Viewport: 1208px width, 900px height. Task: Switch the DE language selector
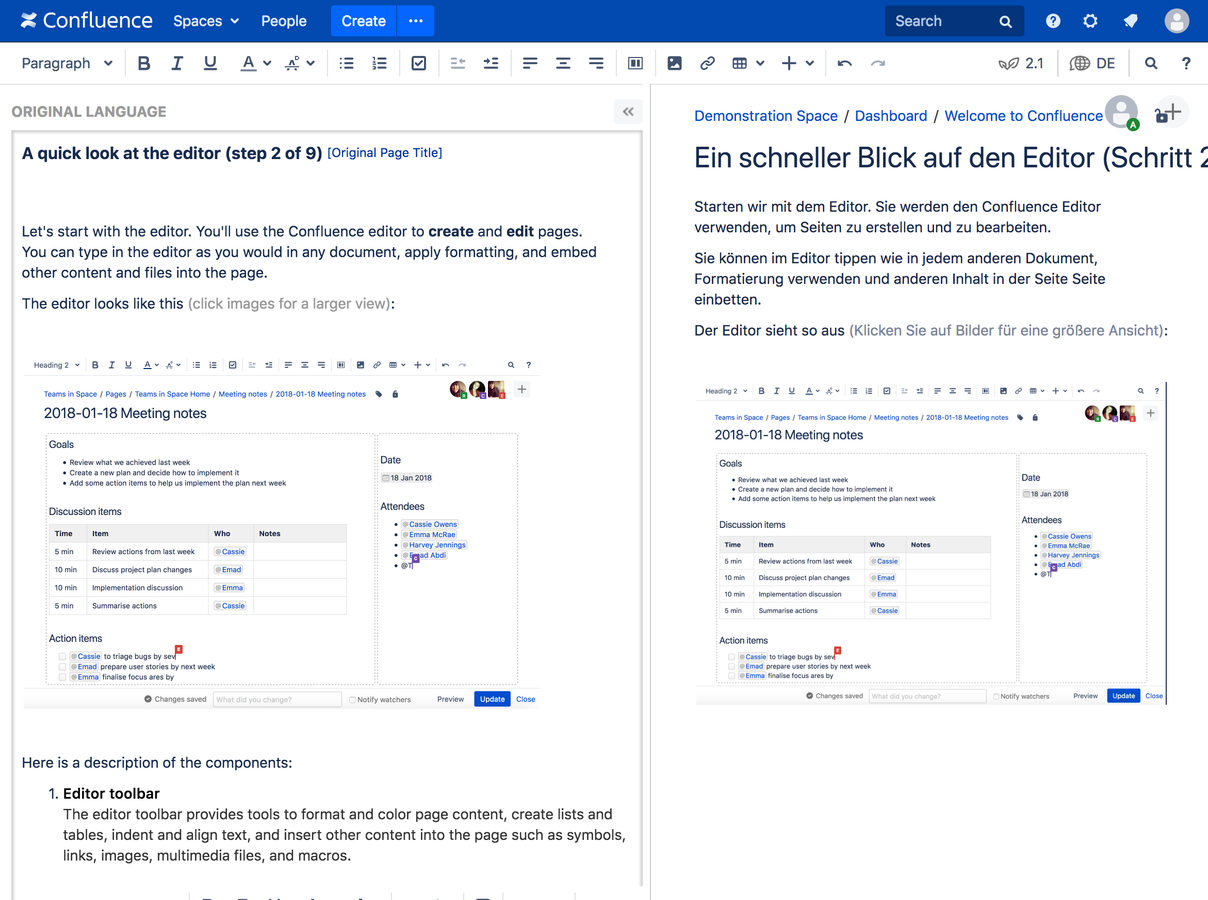pyautogui.click(x=1092, y=63)
